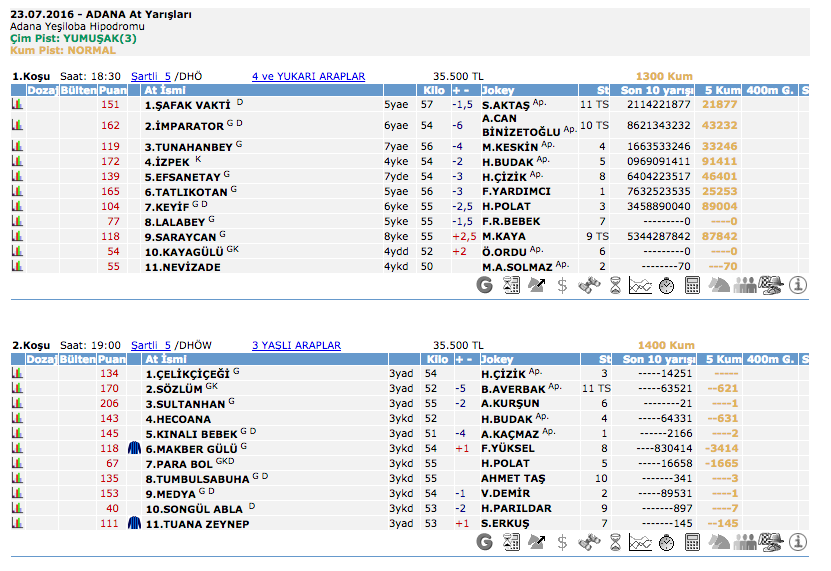Click the jockey silks icon beside MAKBER GÜLÜ
The height and width of the screenshot is (571, 831).
[135, 449]
